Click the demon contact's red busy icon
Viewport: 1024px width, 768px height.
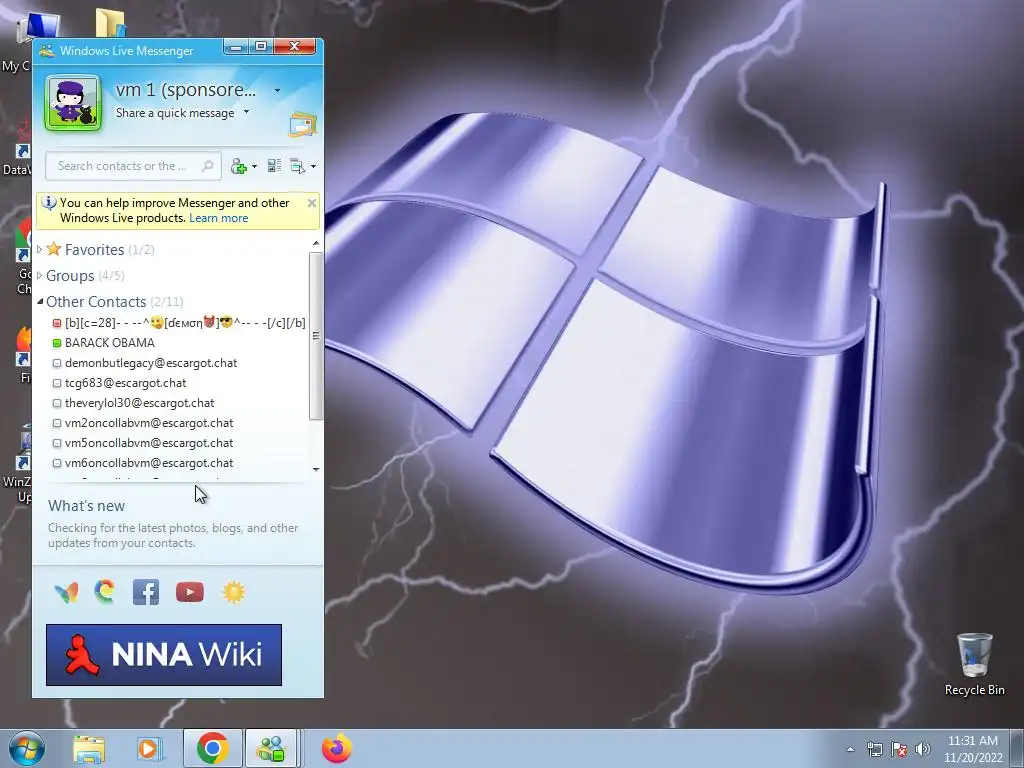point(57,323)
